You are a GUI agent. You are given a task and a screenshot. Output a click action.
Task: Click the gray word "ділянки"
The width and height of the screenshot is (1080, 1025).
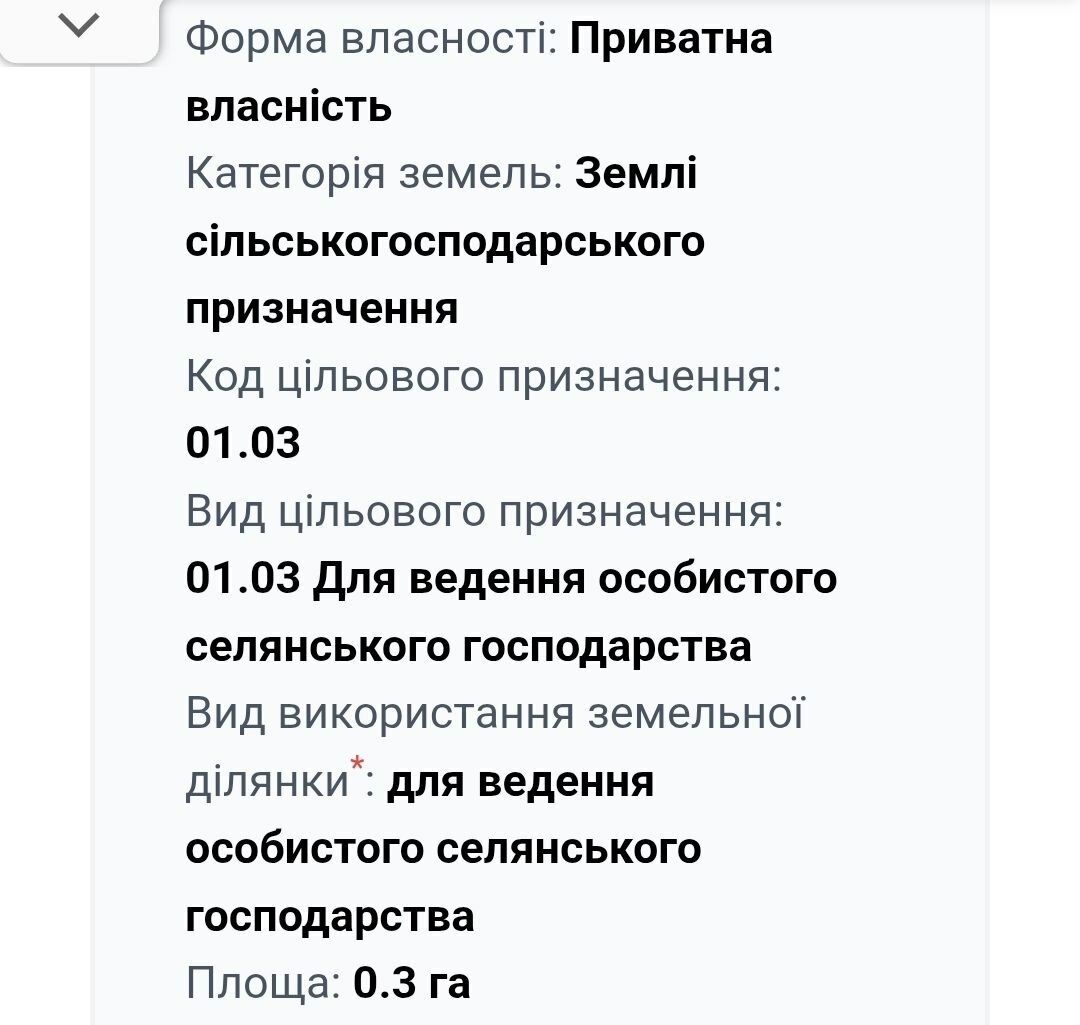point(268,782)
